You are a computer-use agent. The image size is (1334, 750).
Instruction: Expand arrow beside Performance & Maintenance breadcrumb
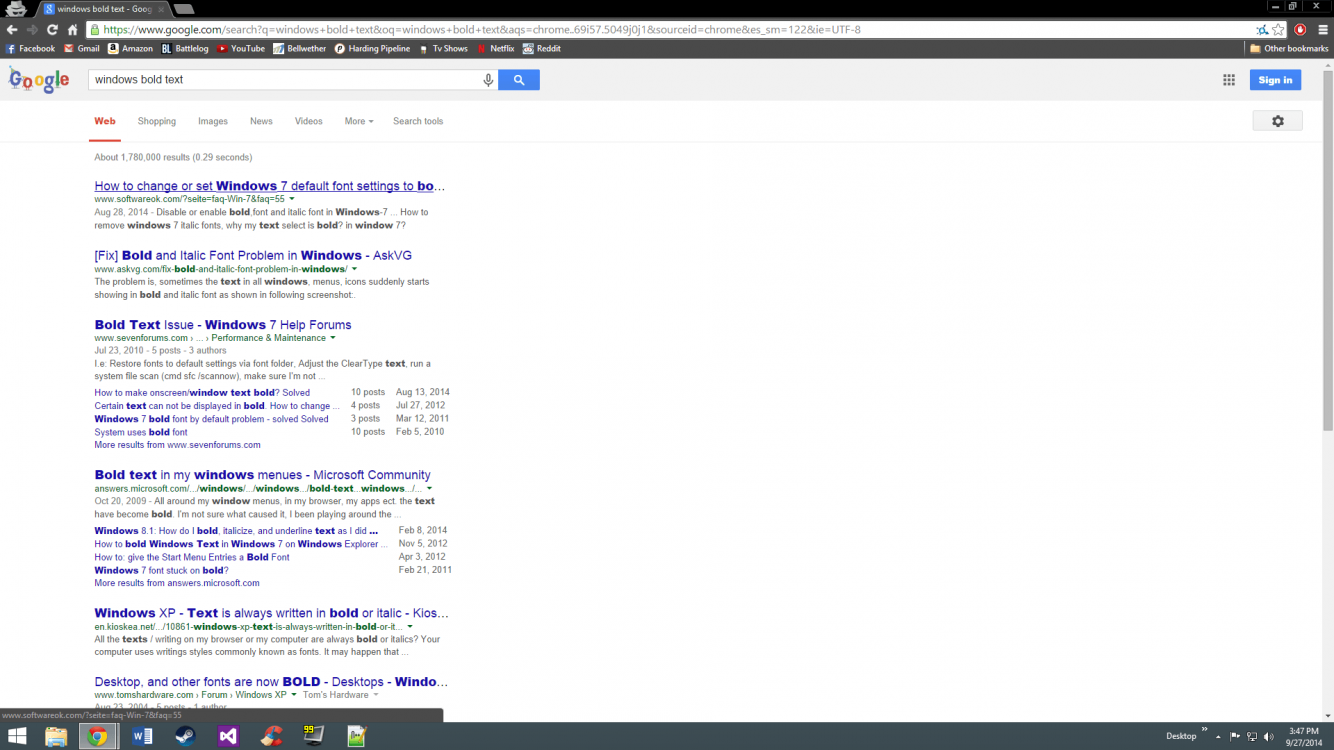tap(333, 338)
